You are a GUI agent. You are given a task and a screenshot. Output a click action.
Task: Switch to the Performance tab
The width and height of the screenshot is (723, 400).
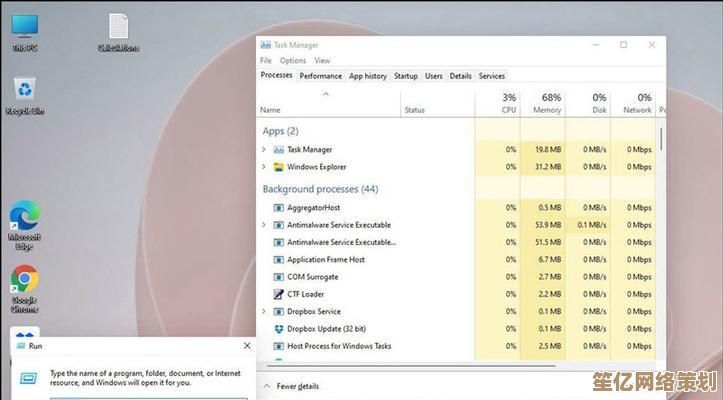(320, 76)
